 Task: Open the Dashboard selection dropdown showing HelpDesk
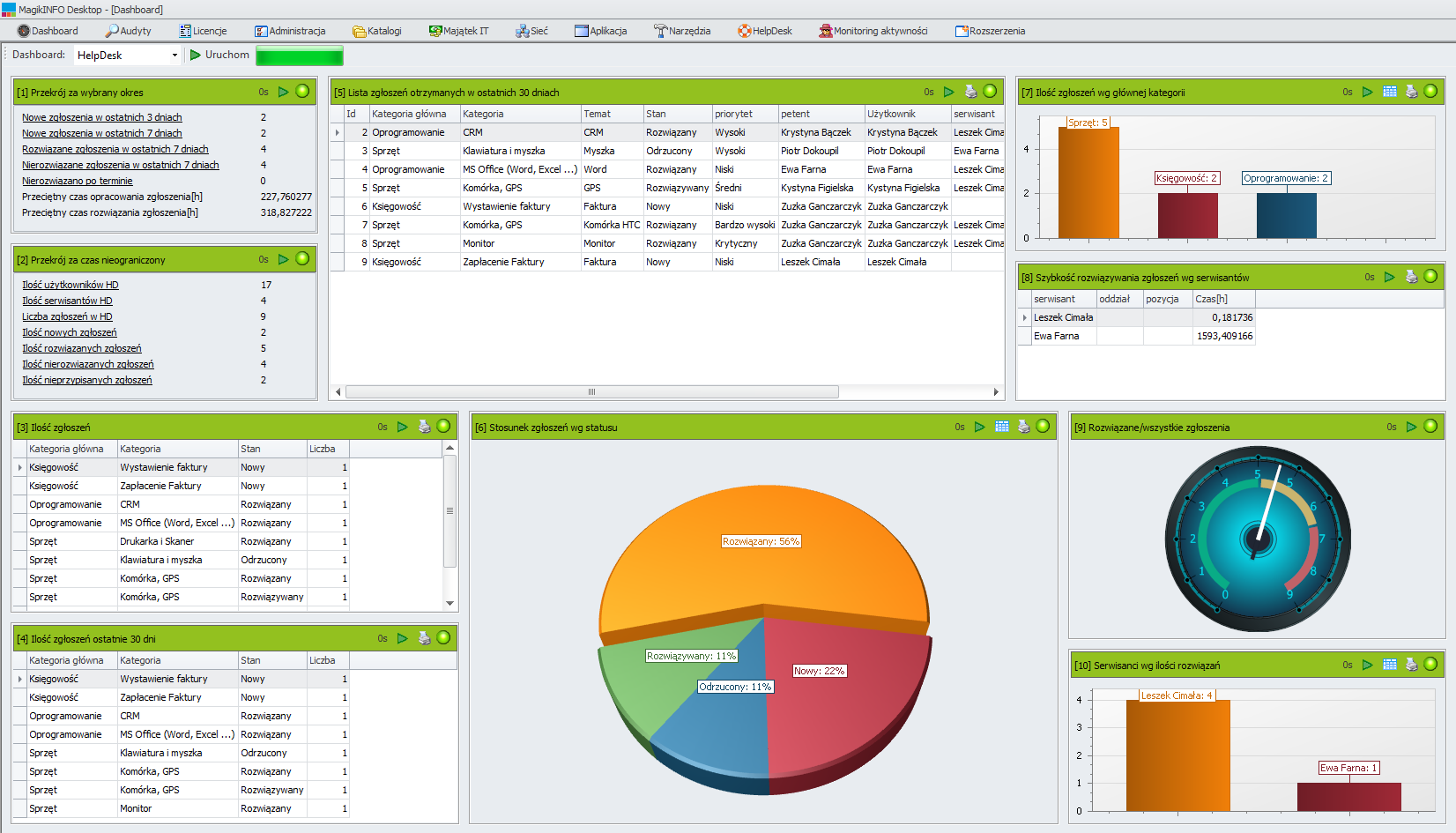click(127, 56)
